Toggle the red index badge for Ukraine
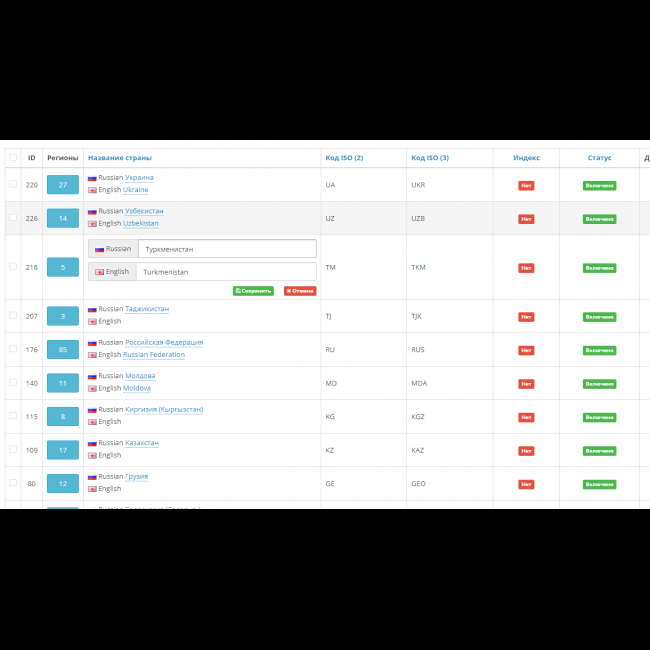 pyautogui.click(x=526, y=185)
